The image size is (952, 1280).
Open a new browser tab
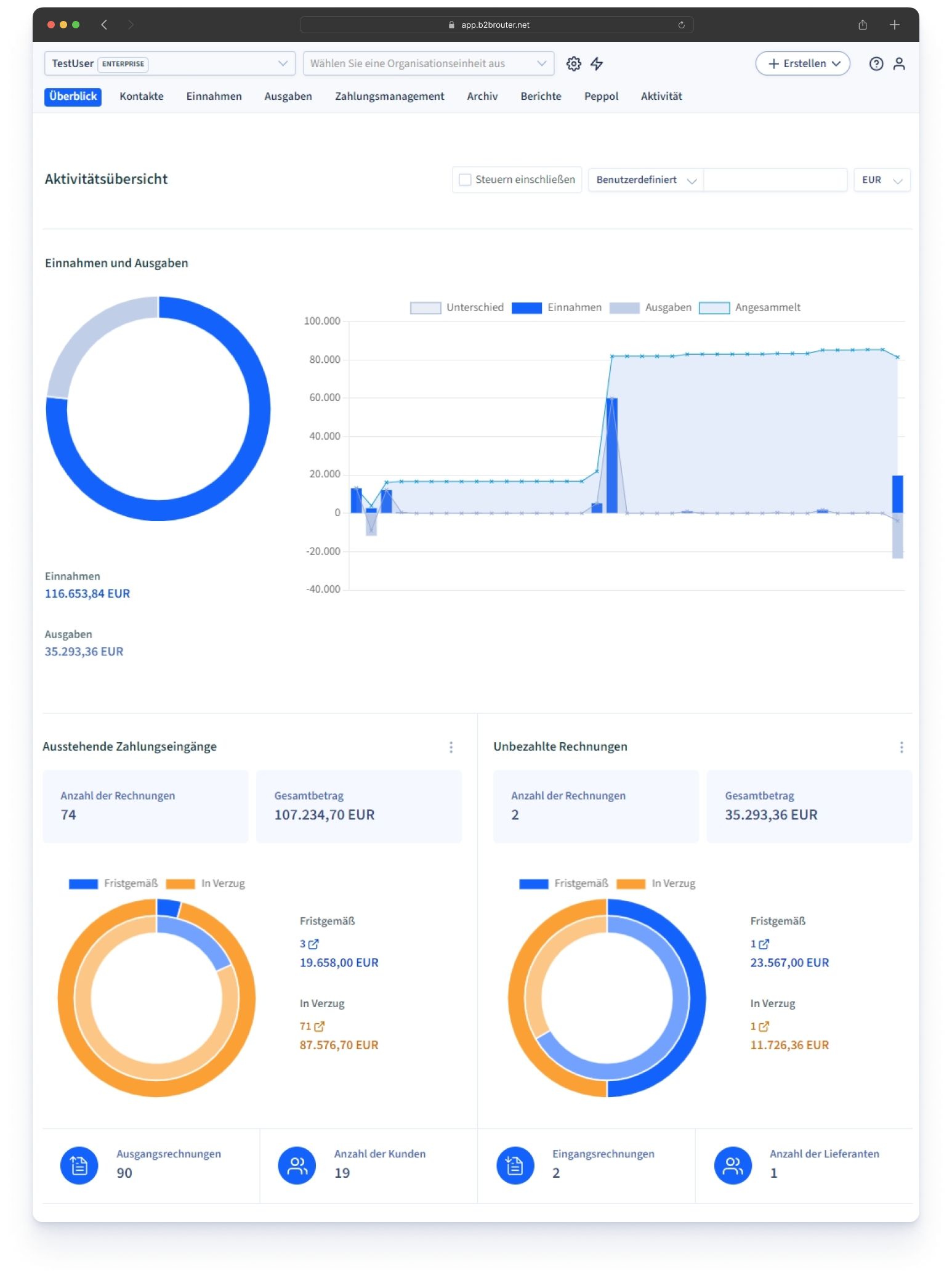point(895,25)
